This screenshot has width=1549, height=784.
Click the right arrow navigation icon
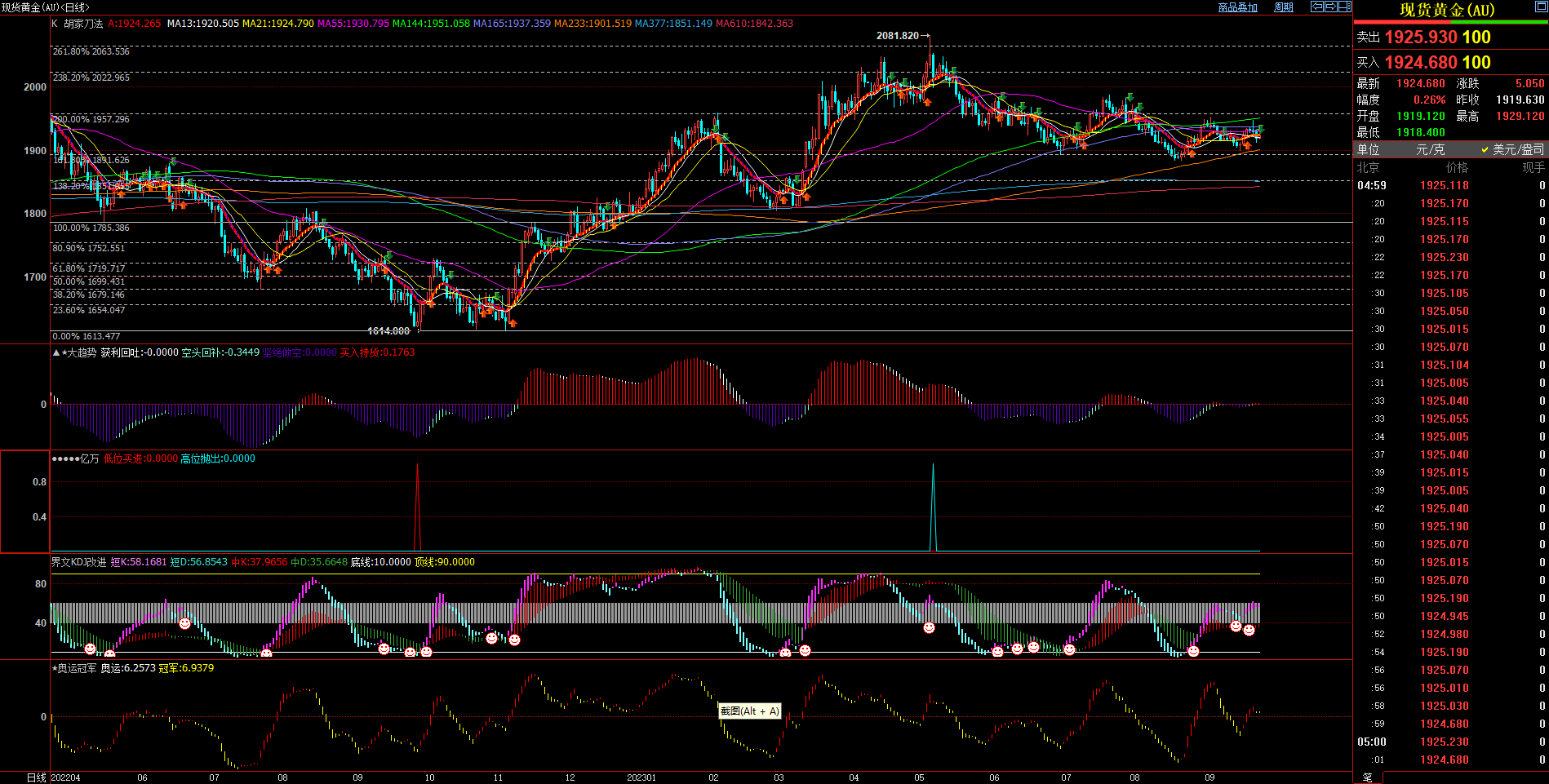tap(1331, 7)
